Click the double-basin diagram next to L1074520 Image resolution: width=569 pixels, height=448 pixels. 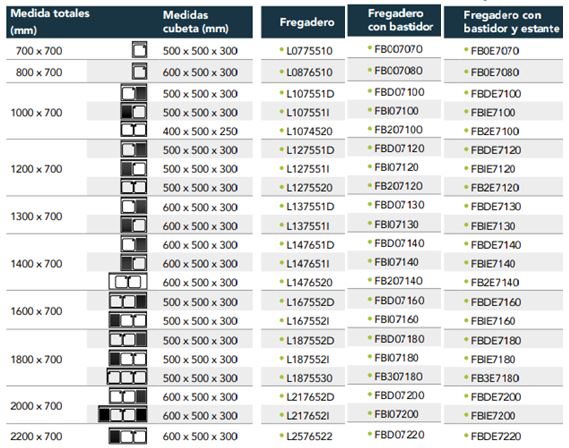[134, 130]
